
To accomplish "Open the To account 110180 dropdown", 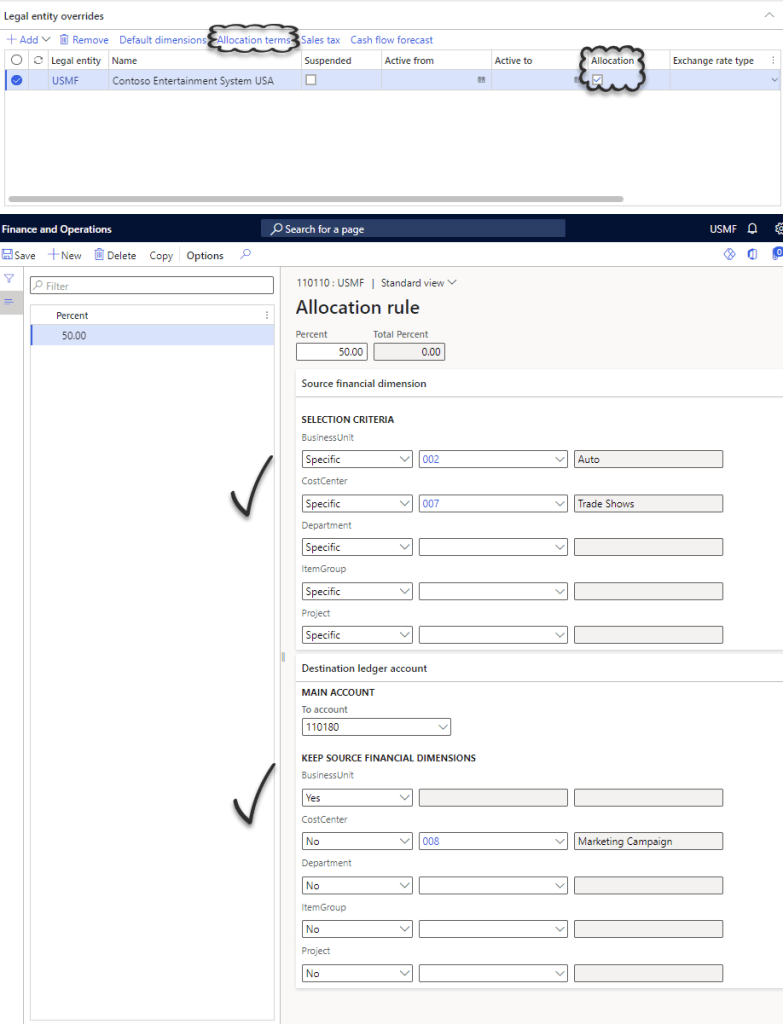I will click(443, 727).
